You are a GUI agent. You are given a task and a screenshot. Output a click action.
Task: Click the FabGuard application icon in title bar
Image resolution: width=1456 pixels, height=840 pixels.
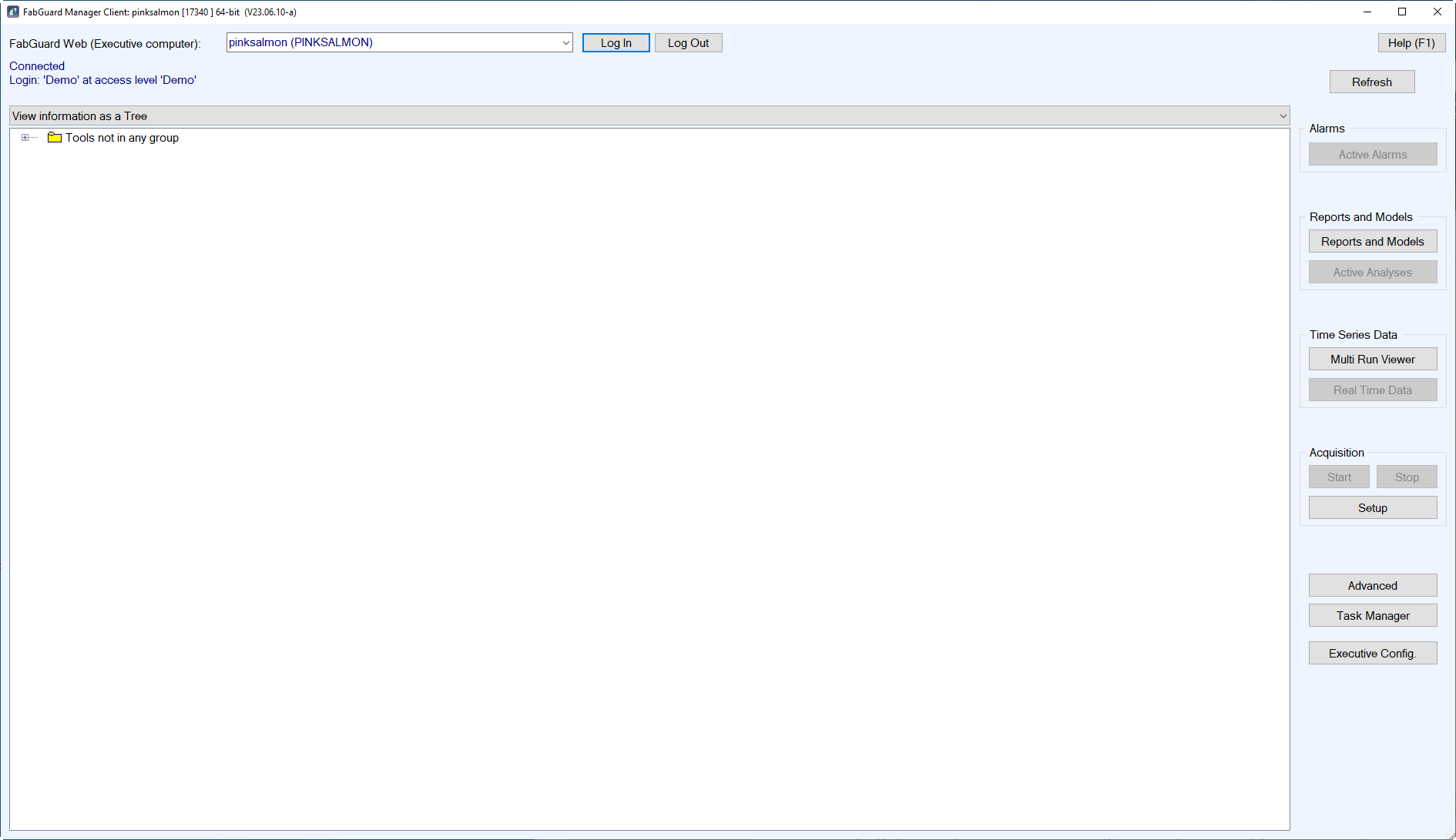click(x=12, y=12)
